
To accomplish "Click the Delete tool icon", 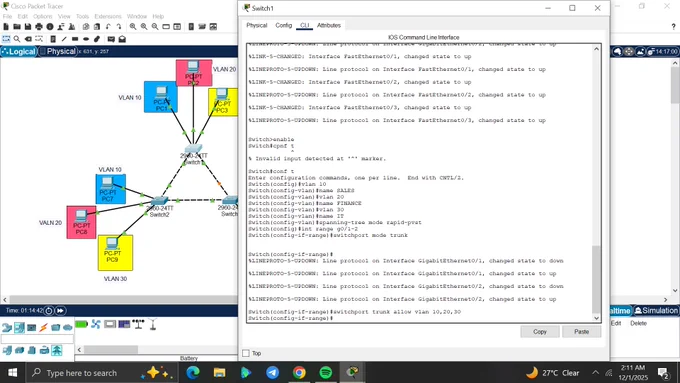I will click(x=28, y=39).
